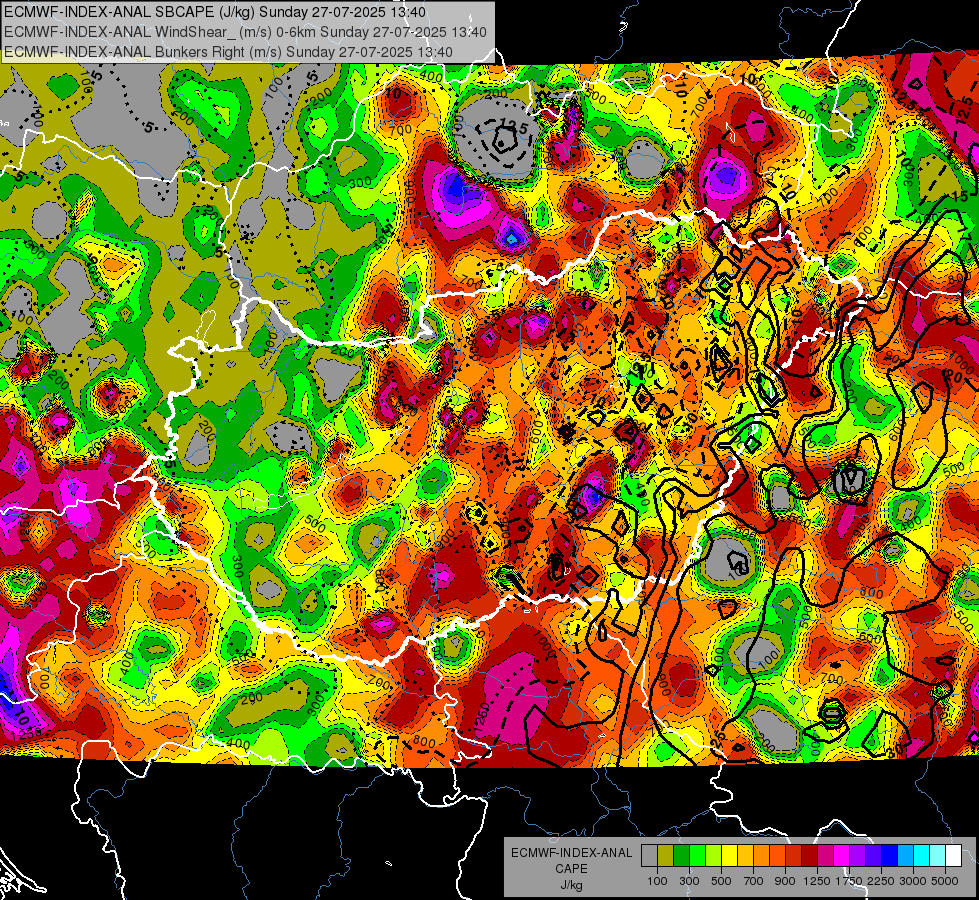Click the 900 value on the legend scale
This screenshot has width=979, height=900.
[x=785, y=881]
